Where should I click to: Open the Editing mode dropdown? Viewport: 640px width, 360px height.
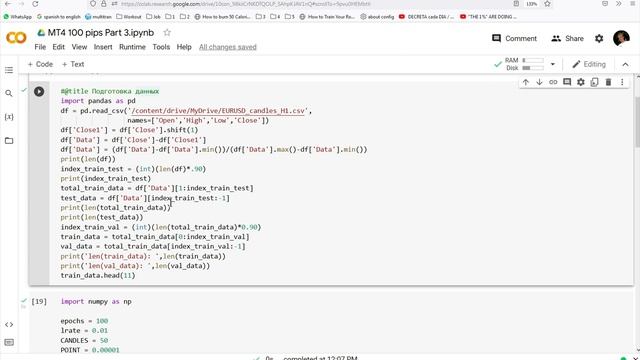tap(589, 64)
